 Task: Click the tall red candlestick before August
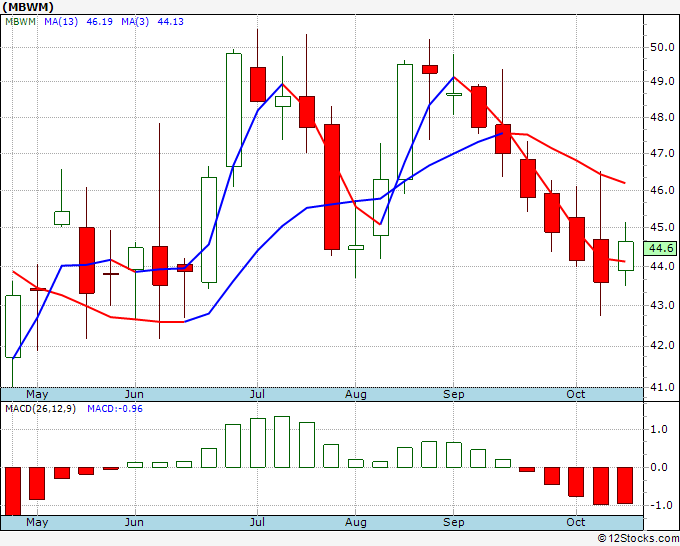point(332,186)
